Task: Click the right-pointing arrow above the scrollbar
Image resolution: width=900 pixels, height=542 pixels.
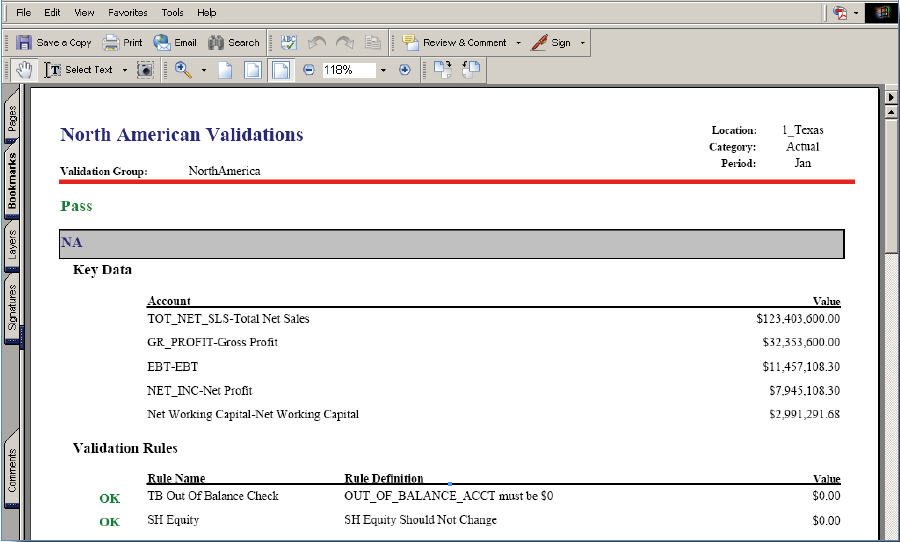Action: pyautogui.click(x=891, y=97)
